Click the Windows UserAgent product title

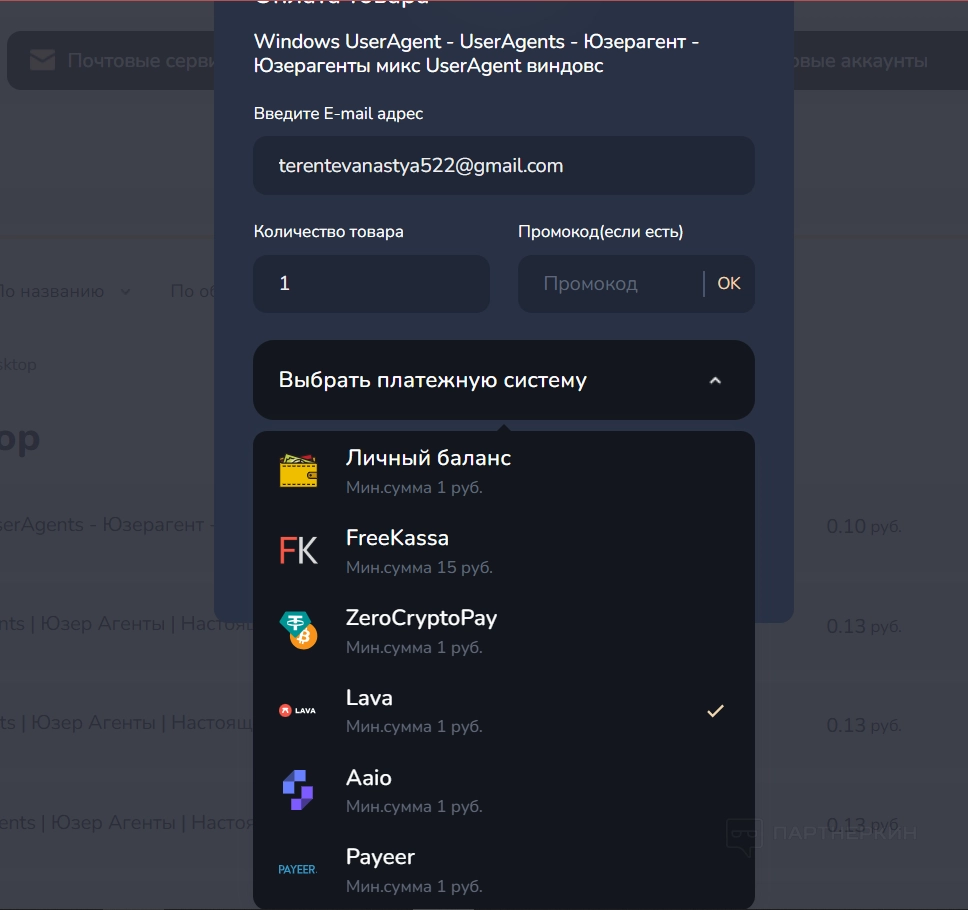[x=477, y=54]
